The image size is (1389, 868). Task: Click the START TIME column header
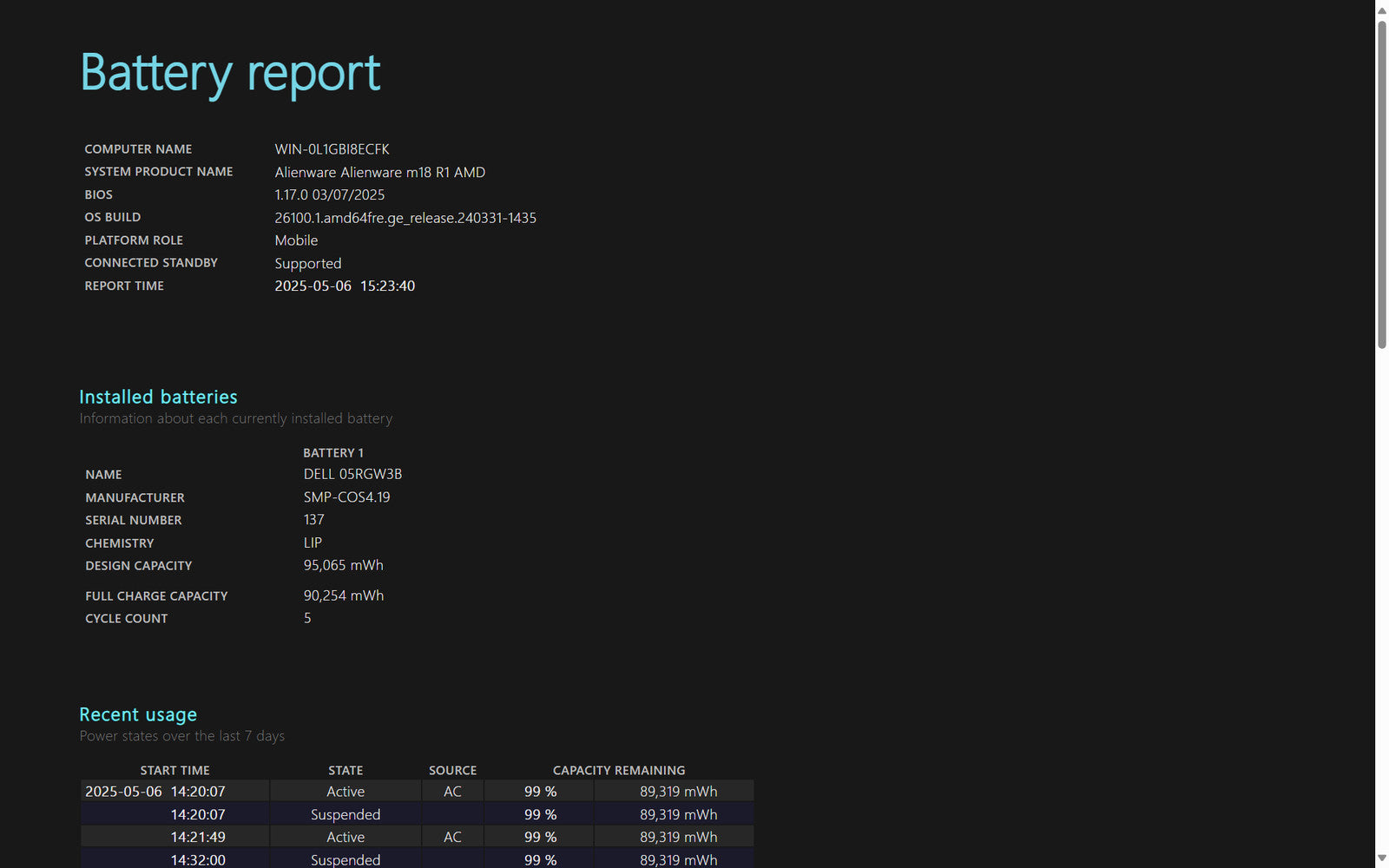[x=174, y=770]
